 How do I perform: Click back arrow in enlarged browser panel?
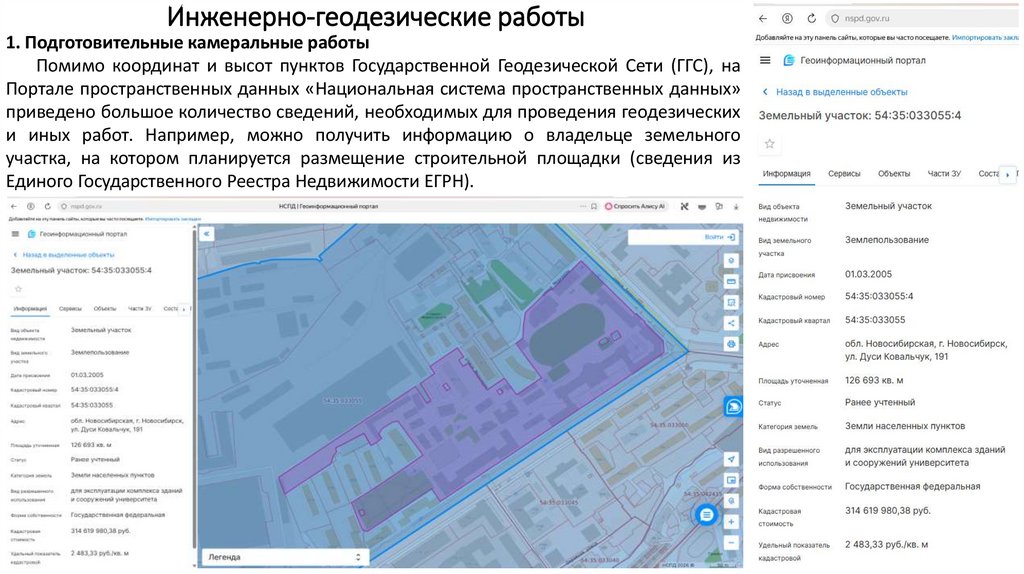763,18
